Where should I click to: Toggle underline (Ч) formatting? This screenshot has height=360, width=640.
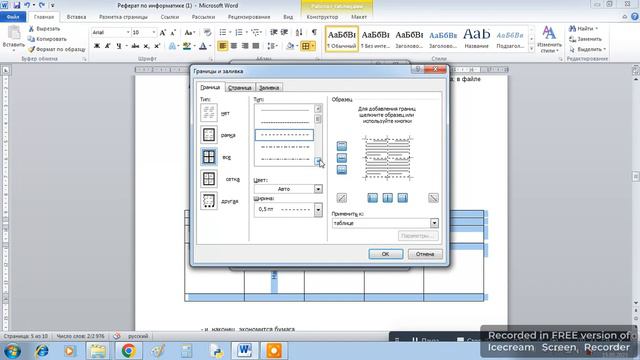point(118,46)
